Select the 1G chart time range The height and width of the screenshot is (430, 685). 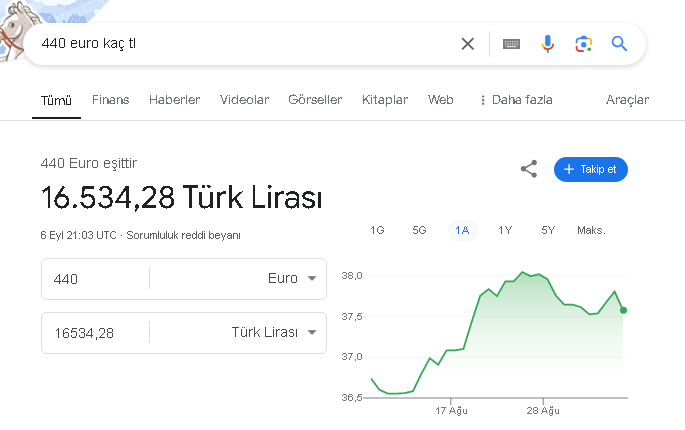click(x=377, y=230)
